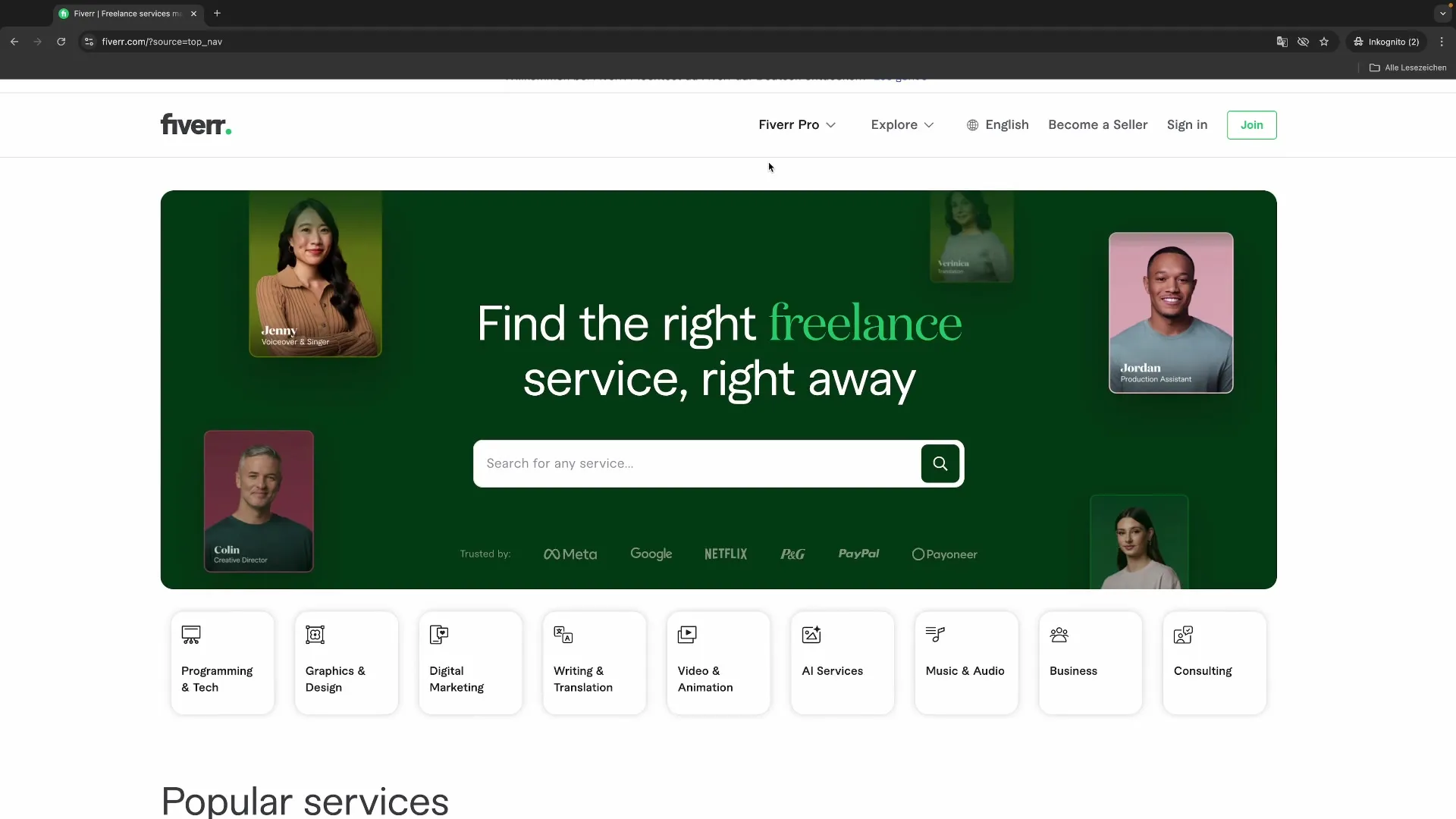Open the Business category card
The height and width of the screenshot is (819, 1456).
point(1090,663)
